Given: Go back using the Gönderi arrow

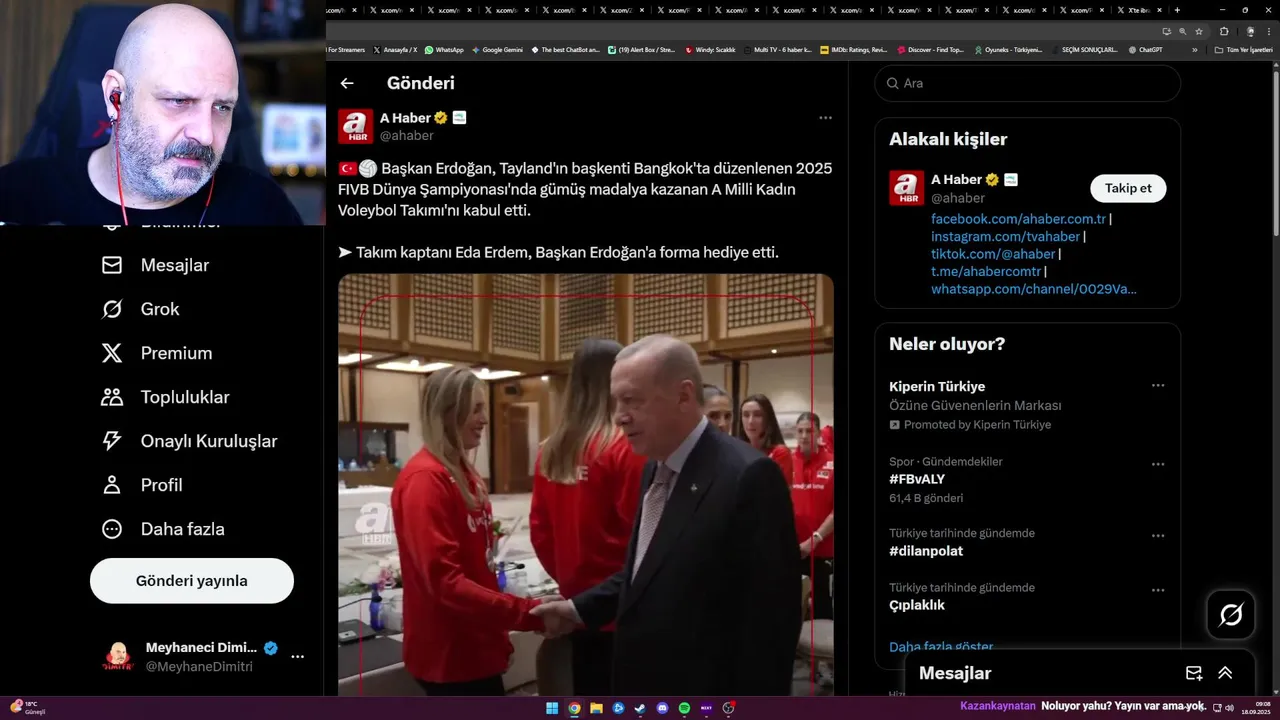Looking at the screenshot, I should click(x=347, y=84).
